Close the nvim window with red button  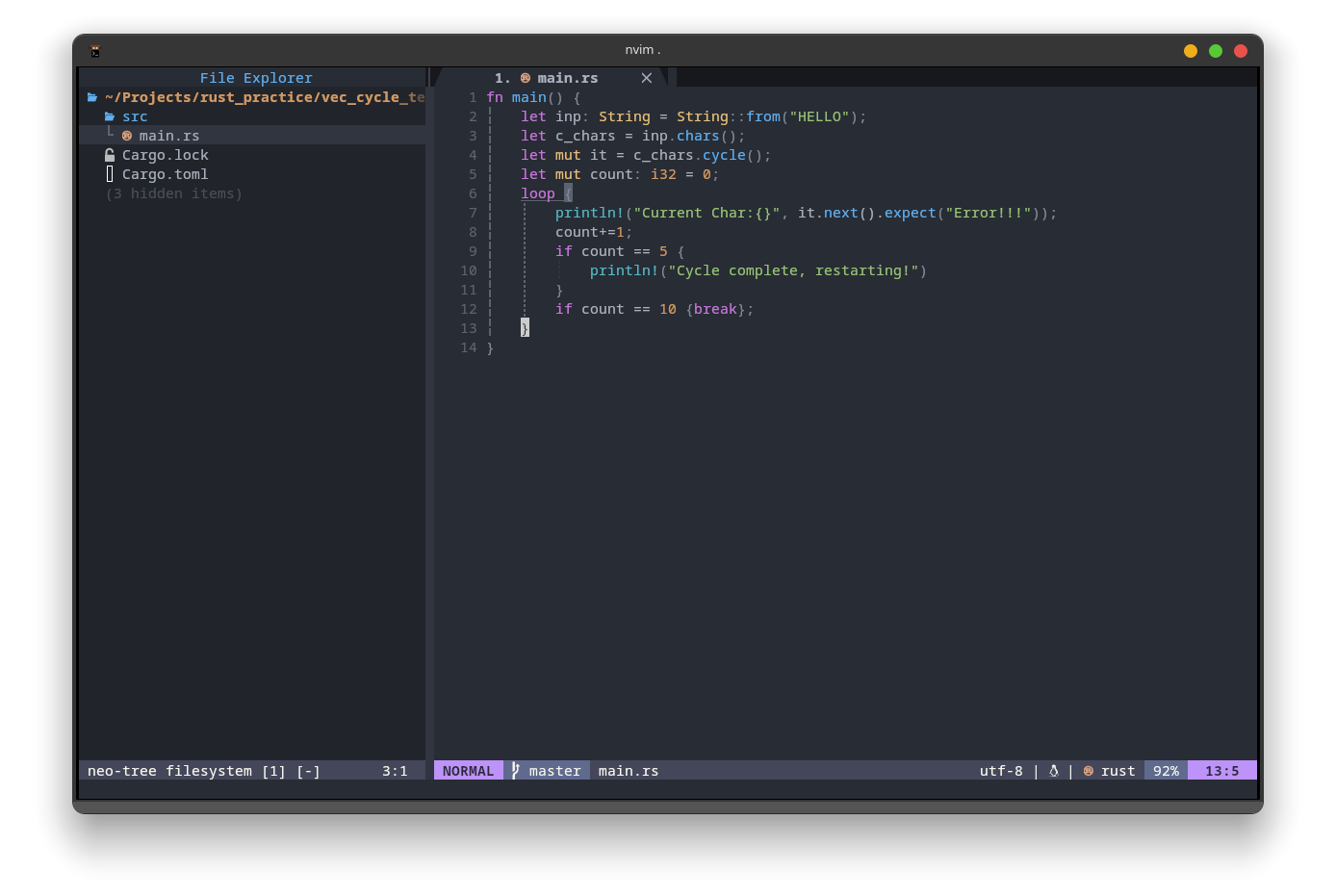(x=1241, y=51)
